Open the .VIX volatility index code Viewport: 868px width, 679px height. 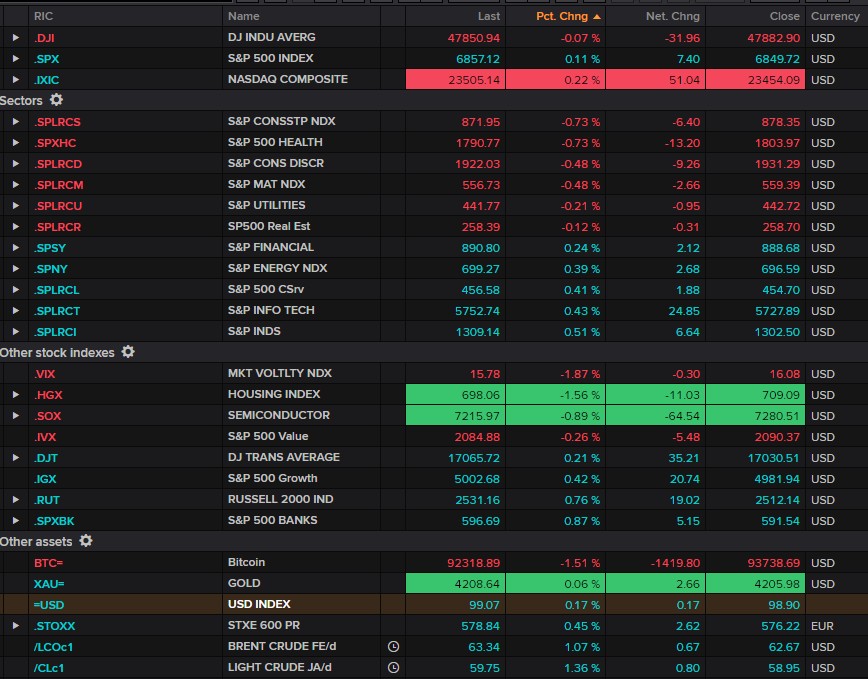coord(44,373)
